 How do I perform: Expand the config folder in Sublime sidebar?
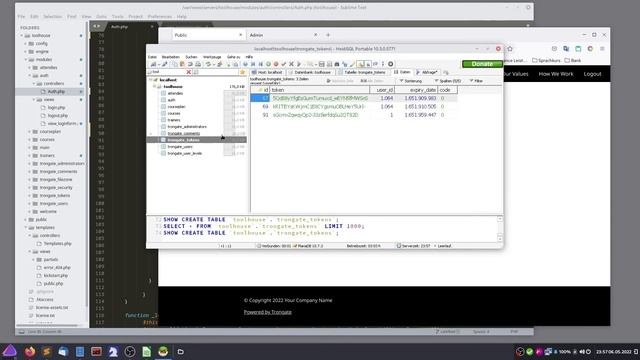point(26,44)
